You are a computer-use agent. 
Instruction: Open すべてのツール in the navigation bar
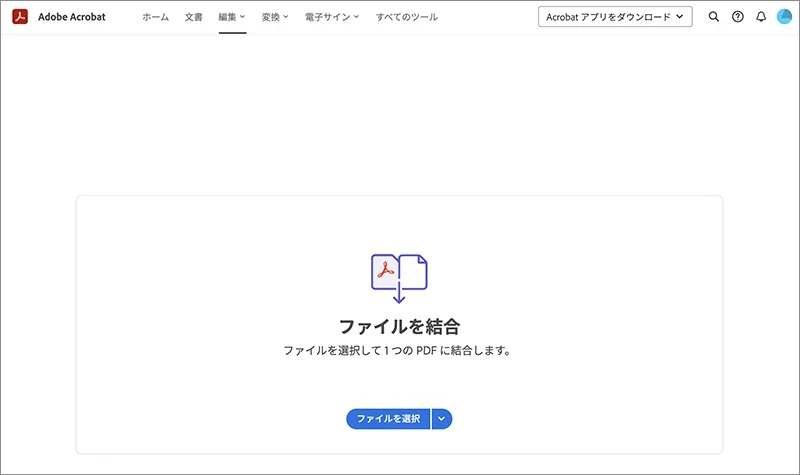[406, 17]
